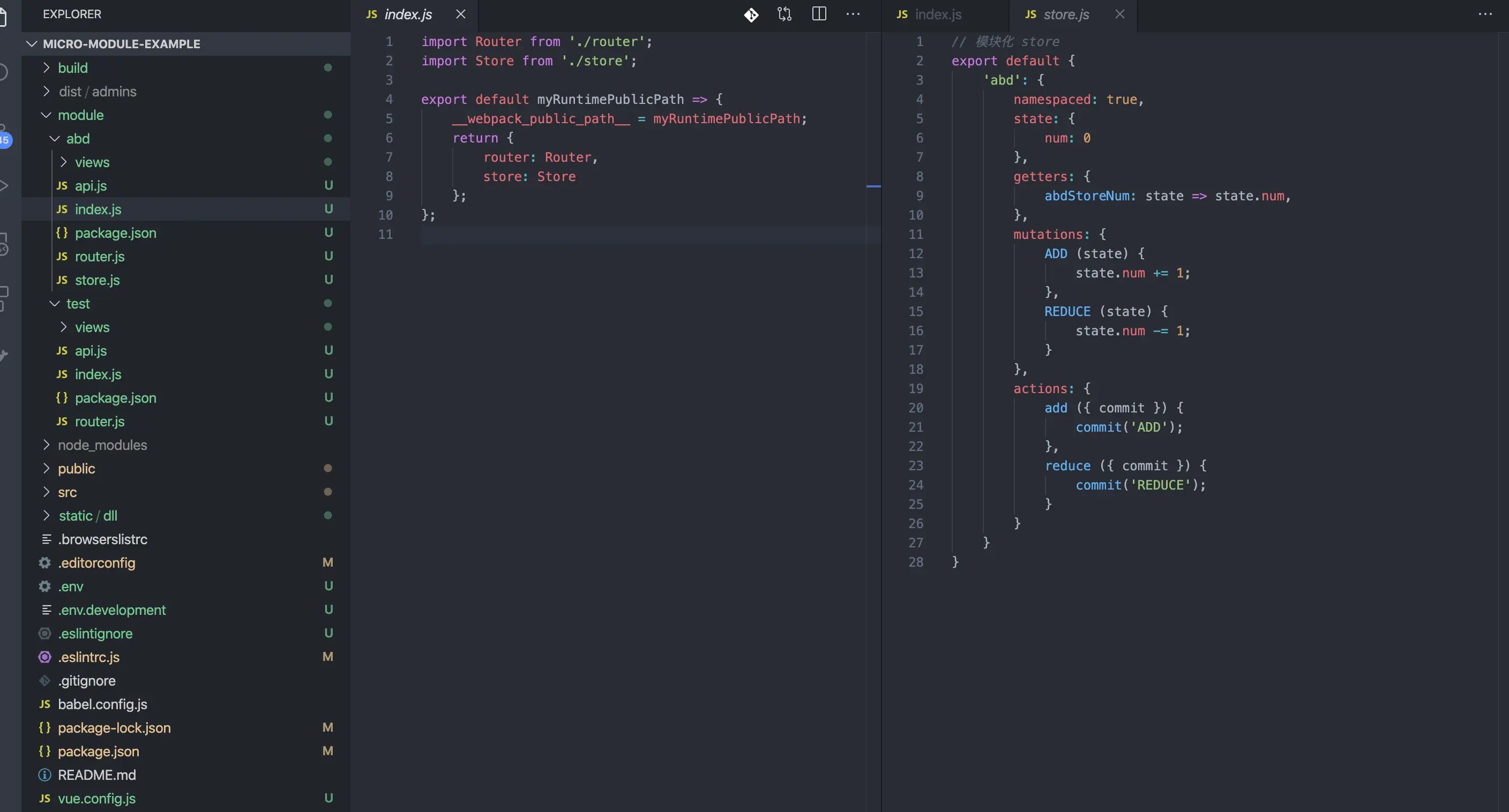Collapse the module folder
This screenshot has height=812, width=1509.
point(80,115)
